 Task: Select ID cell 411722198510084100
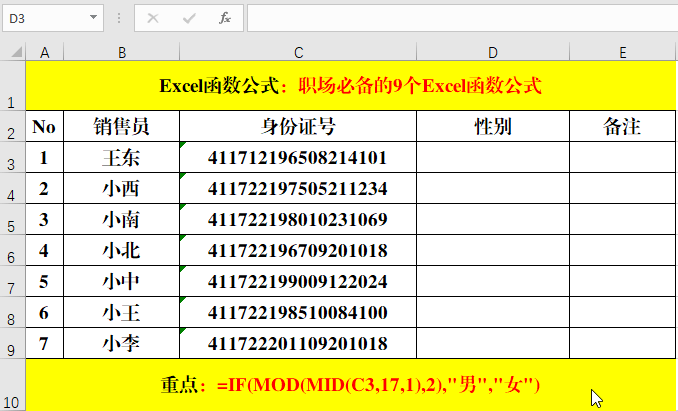tap(298, 312)
